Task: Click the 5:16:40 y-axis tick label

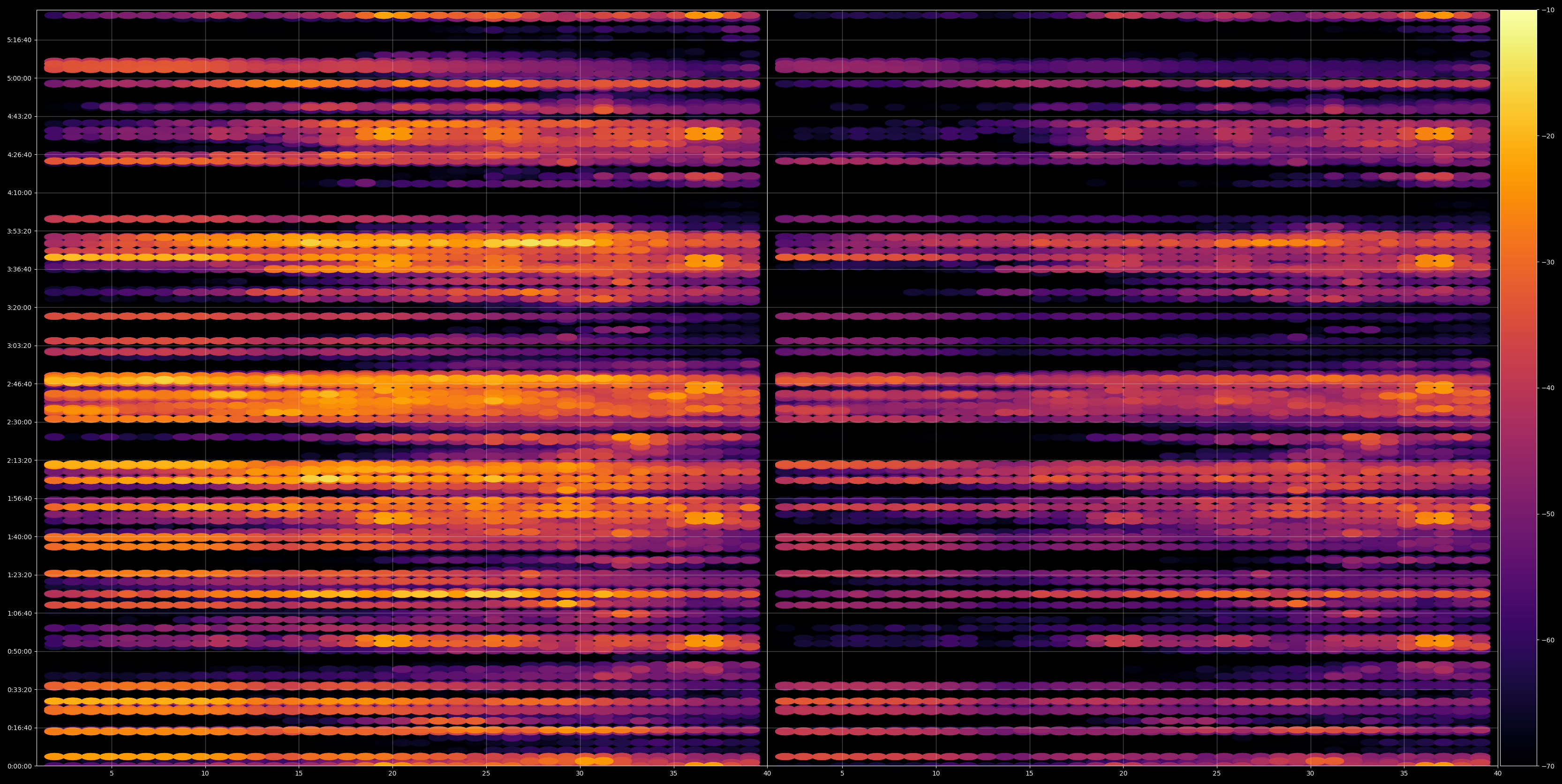Action: 19,40
